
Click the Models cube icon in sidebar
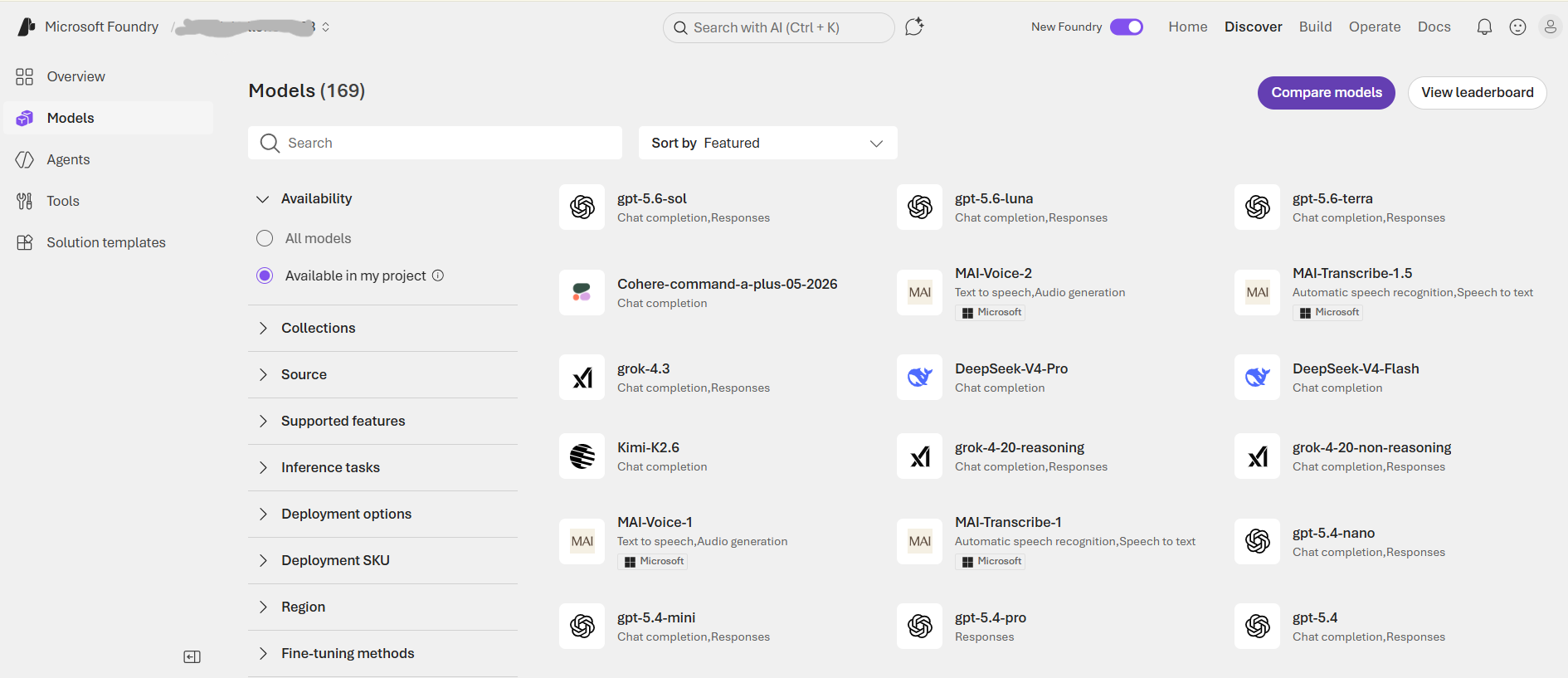click(x=25, y=118)
